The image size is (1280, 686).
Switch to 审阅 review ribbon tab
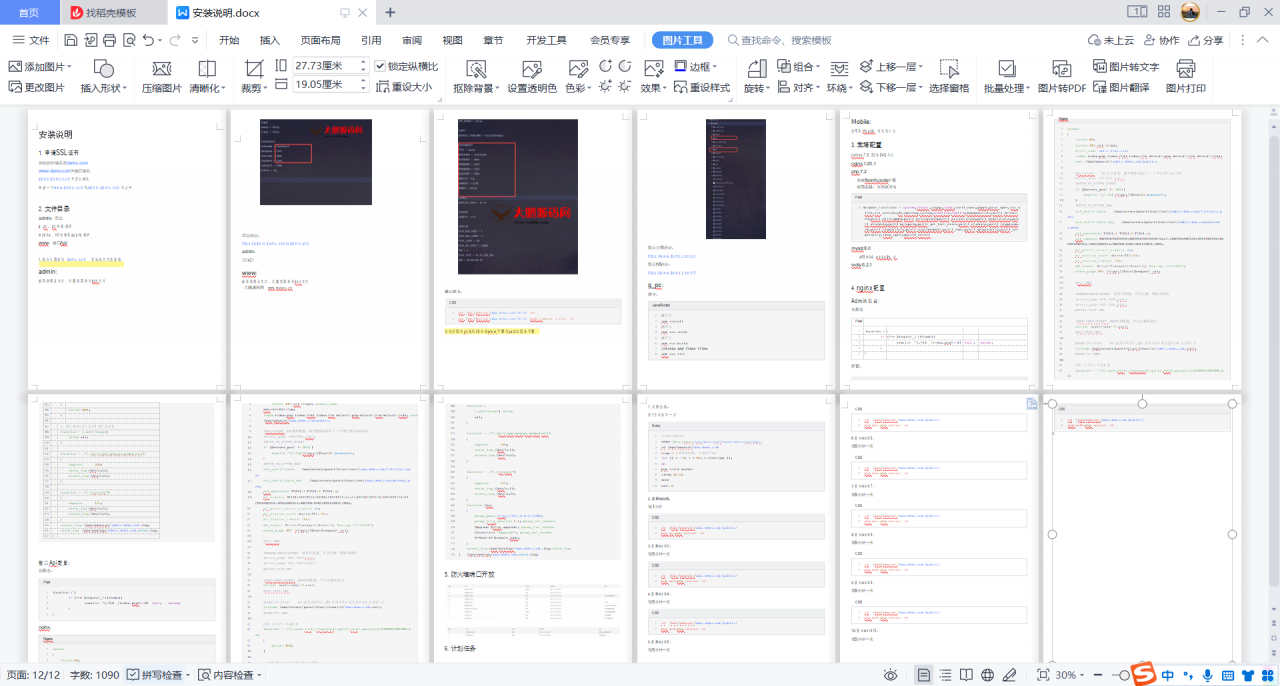click(x=412, y=40)
